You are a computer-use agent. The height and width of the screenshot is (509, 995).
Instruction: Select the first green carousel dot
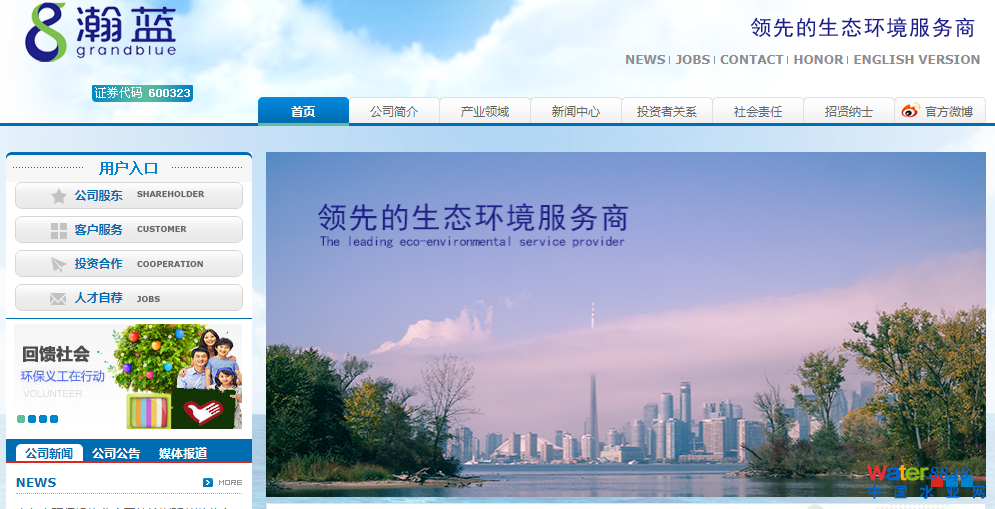[21, 419]
